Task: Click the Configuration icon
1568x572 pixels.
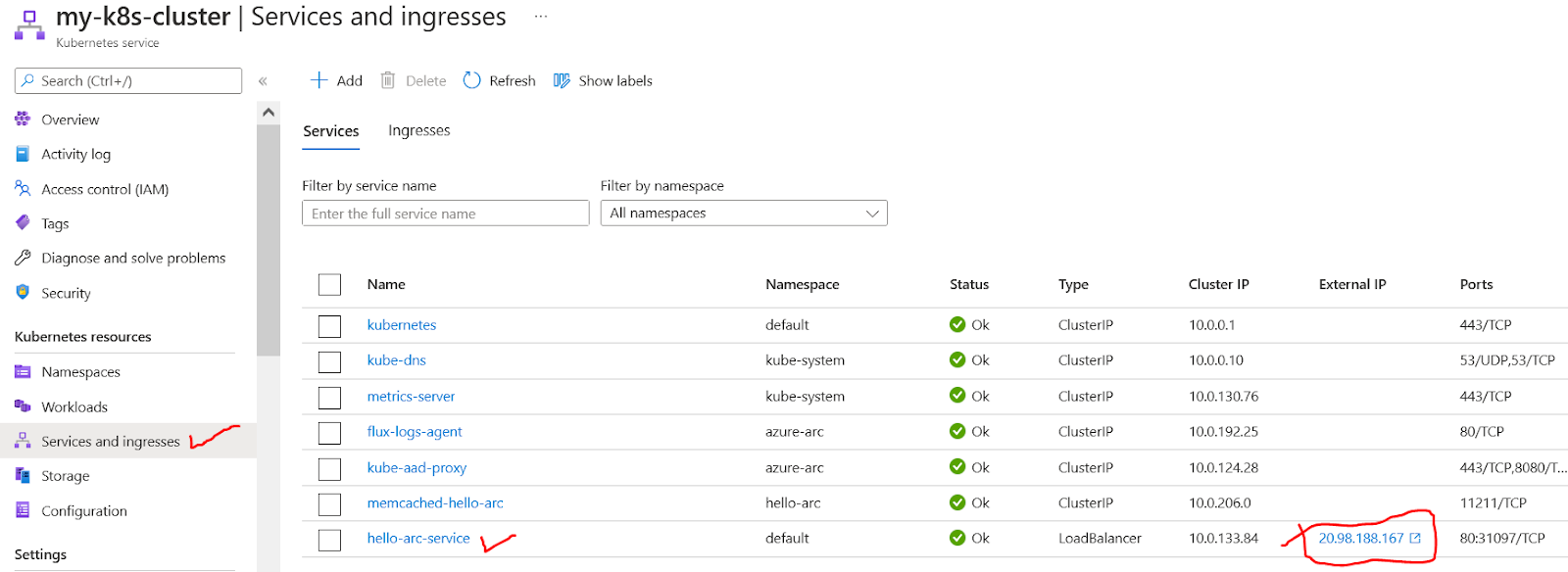Action: click(23, 510)
